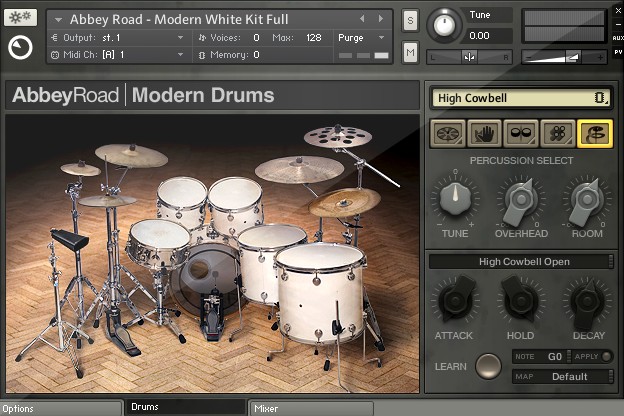The width and height of the screenshot is (624, 416).
Task: Click the NOTE G0 value stepper
Action: coord(569,356)
